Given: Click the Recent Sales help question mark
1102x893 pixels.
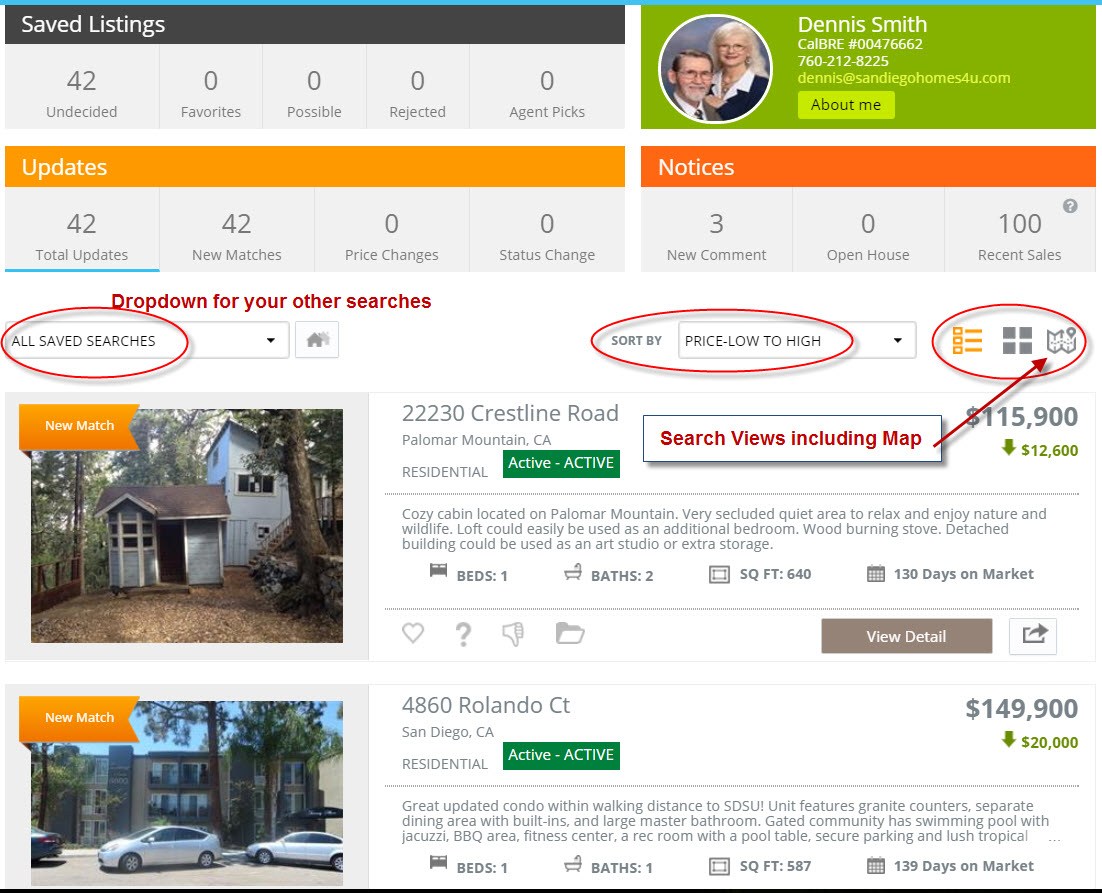Looking at the screenshot, I should click(x=1070, y=206).
